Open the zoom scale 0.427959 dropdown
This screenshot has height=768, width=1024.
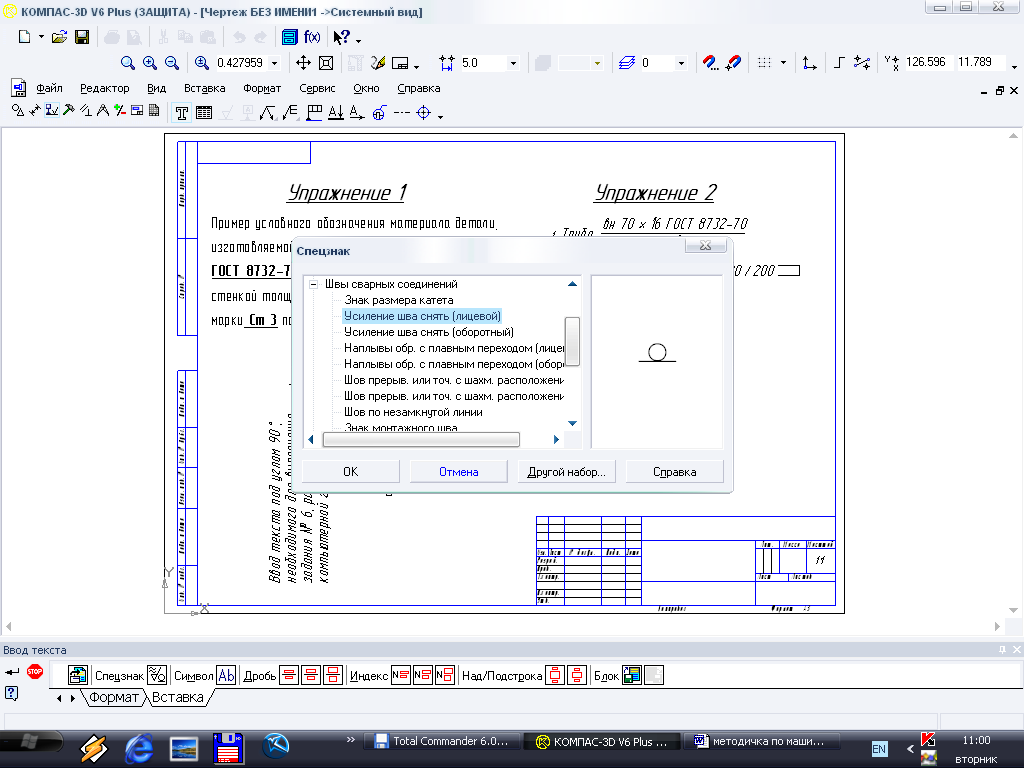coord(274,63)
